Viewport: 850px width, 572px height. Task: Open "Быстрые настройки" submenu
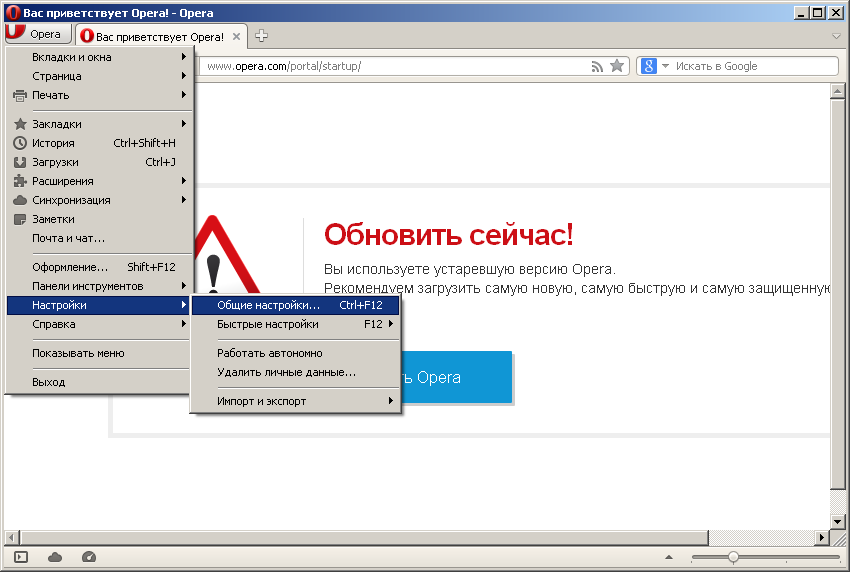[295, 324]
